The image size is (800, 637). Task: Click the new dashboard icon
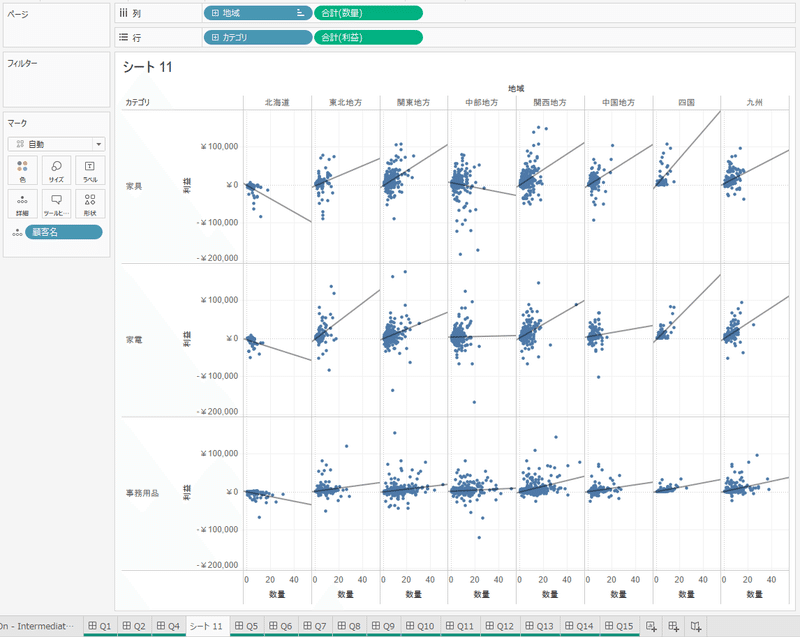point(673,626)
